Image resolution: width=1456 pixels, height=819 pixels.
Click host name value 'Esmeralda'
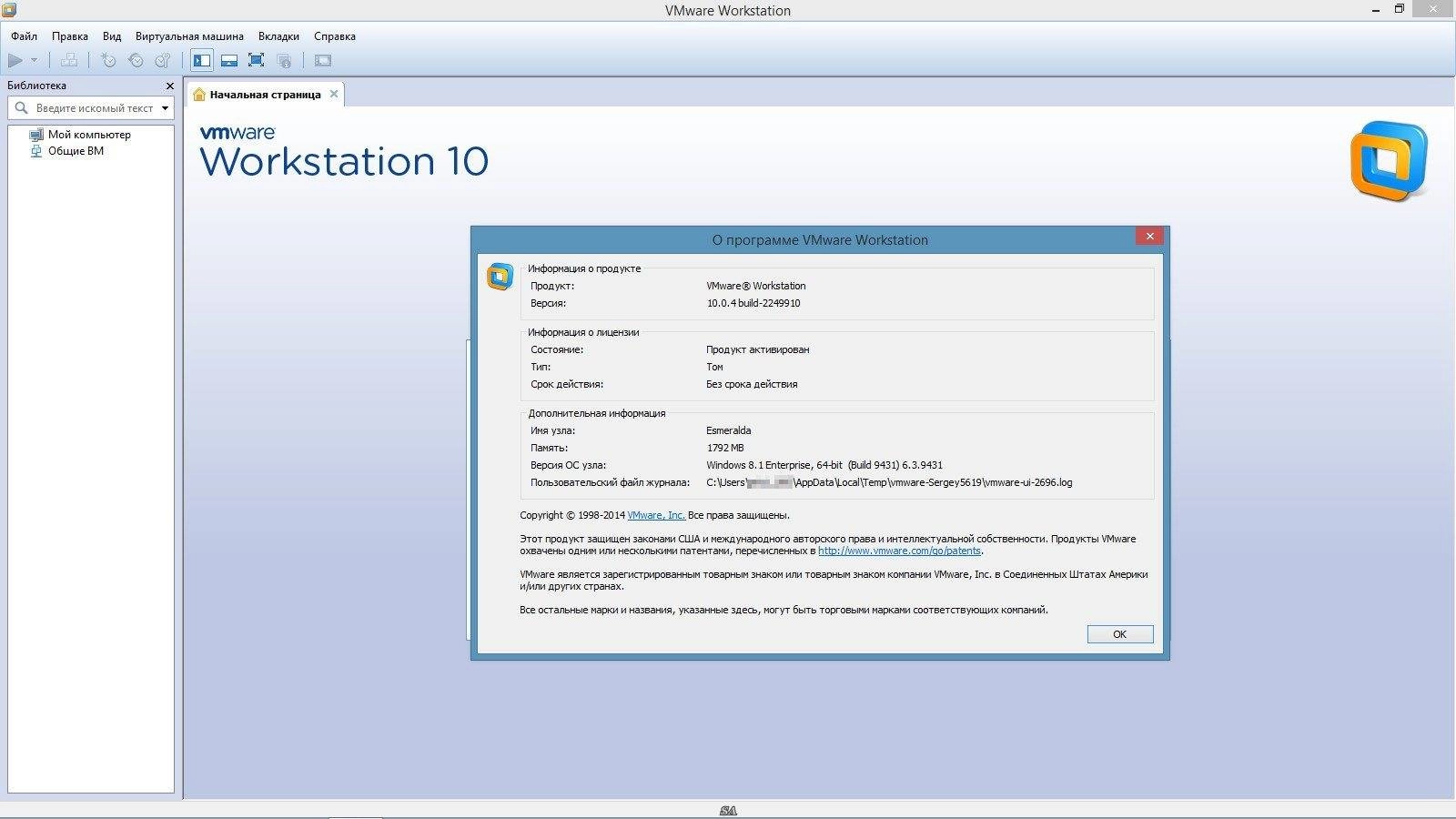[729, 430]
